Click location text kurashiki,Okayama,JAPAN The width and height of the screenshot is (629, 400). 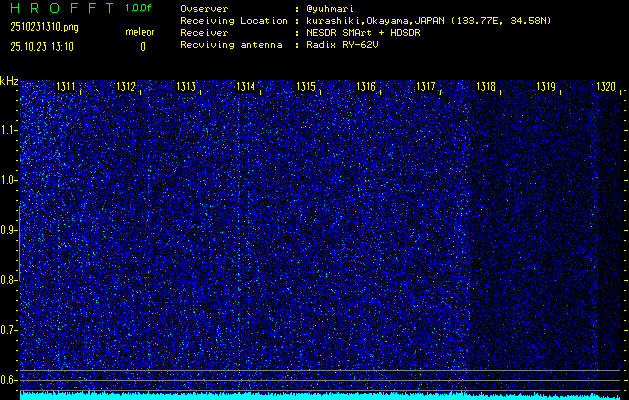click(x=375, y=21)
